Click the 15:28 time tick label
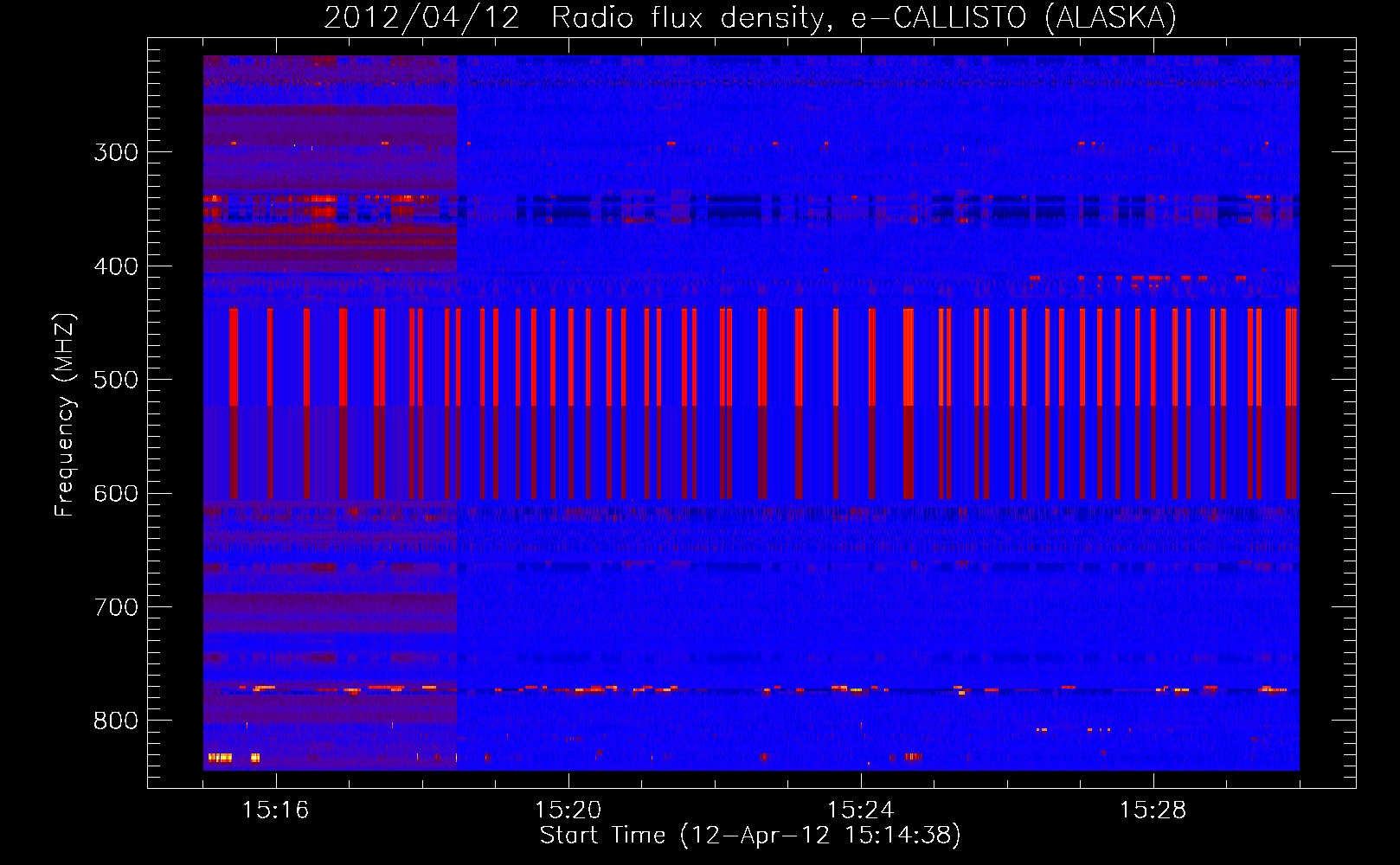1400x865 pixels. tap(1153, 810)
